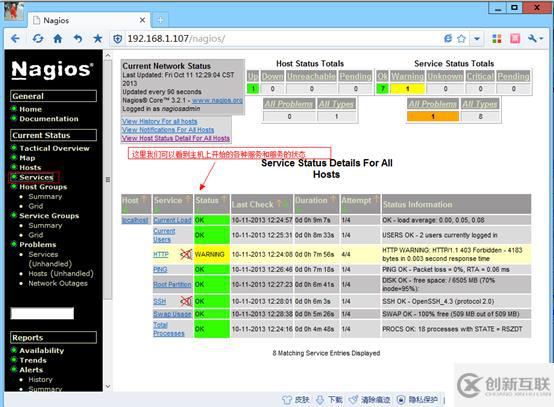Click service Ok count green cell
This screenshot has height=407, width=554.
(382, 89)
